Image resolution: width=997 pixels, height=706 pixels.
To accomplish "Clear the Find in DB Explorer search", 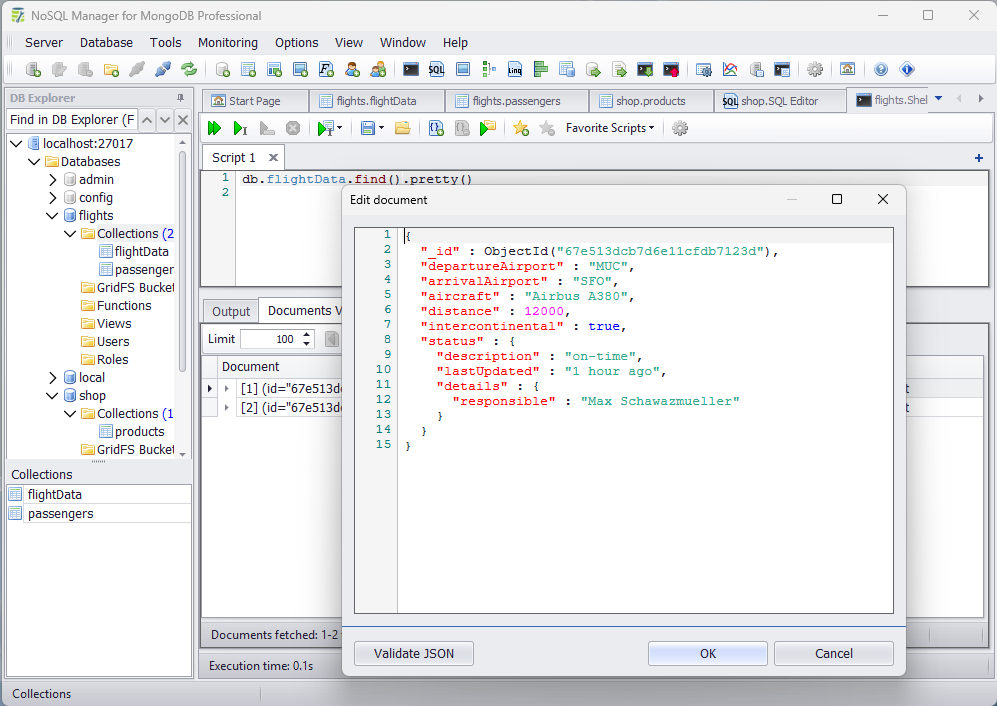I will point(183,120).
